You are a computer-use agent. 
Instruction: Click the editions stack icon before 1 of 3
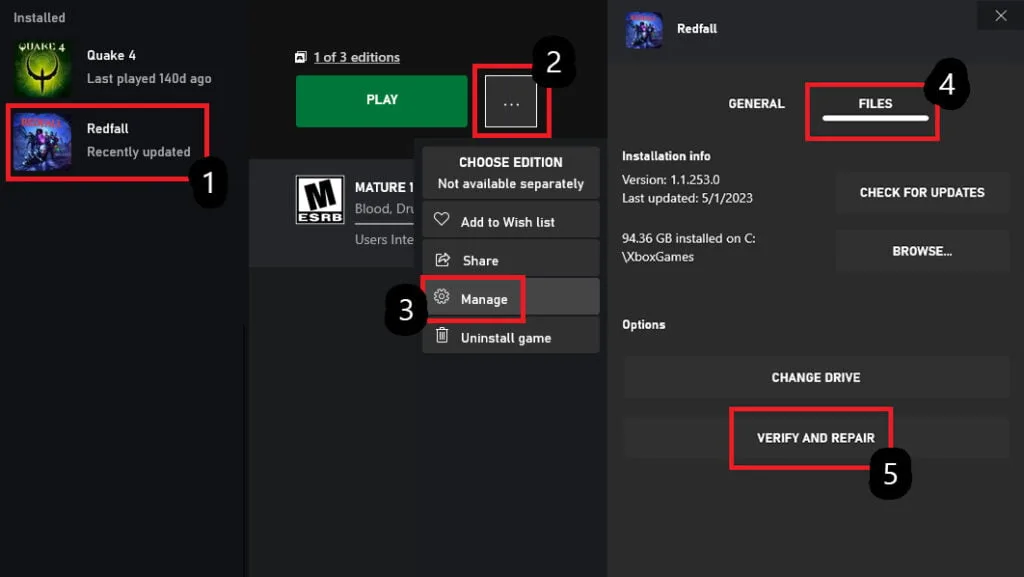coord(300,57)
